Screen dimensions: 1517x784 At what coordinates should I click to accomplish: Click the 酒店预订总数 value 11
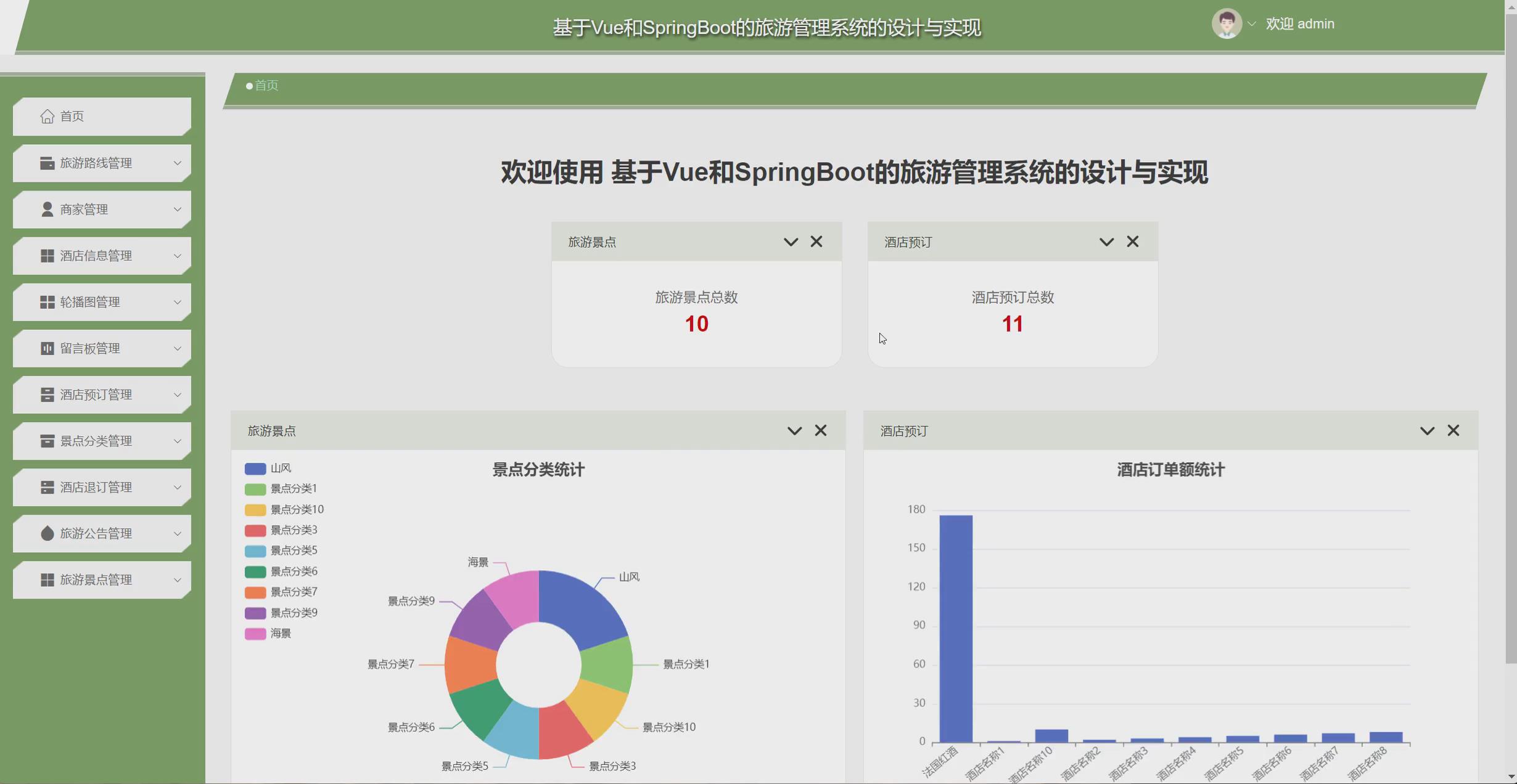pos(1013,324)
